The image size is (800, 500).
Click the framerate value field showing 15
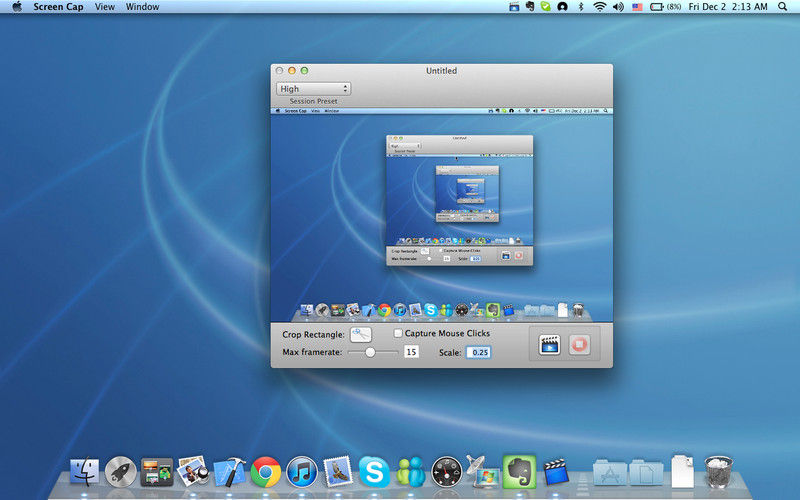click(x=411, y=352)
